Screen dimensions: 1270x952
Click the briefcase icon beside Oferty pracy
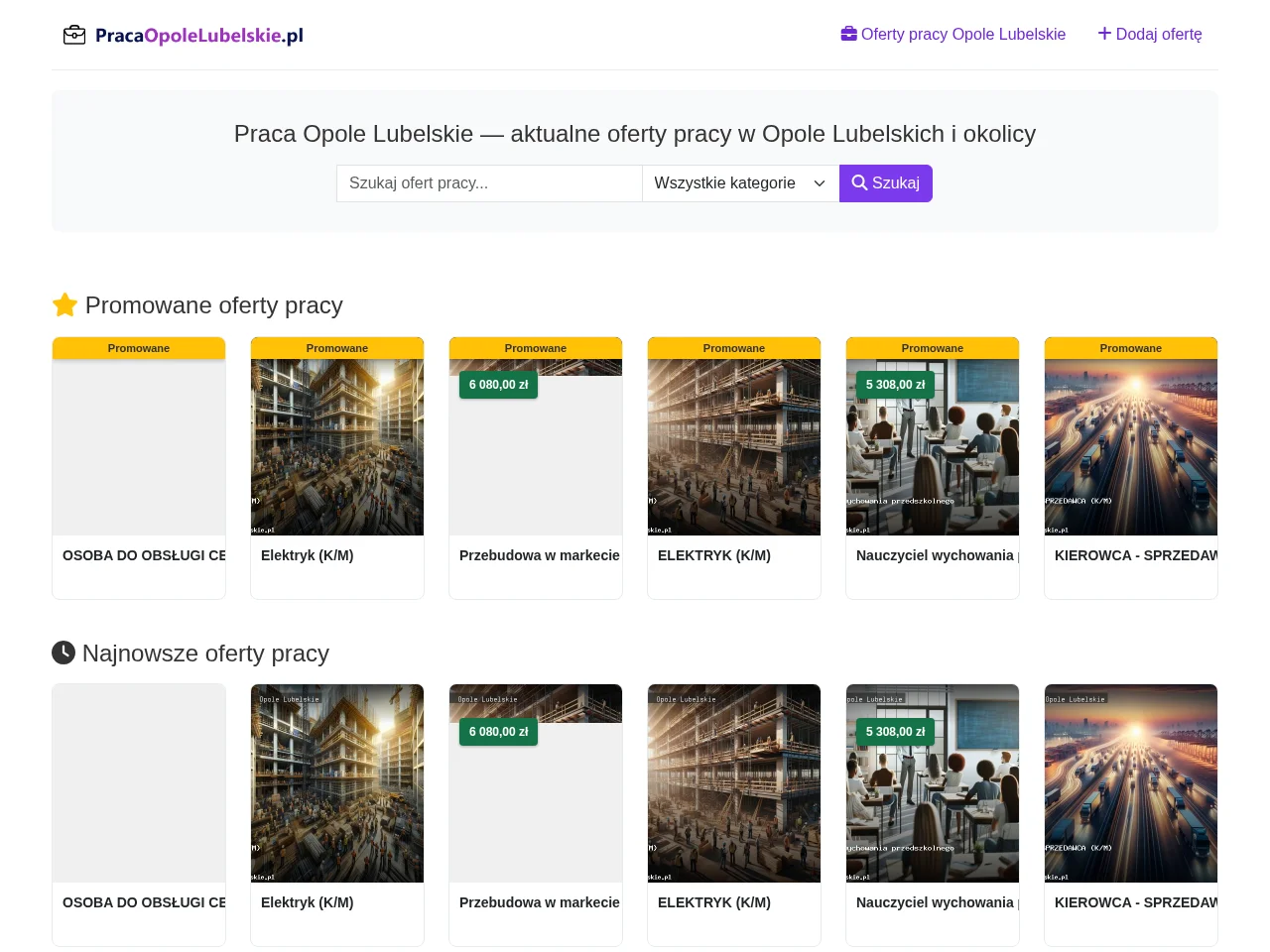pos(848,34)
